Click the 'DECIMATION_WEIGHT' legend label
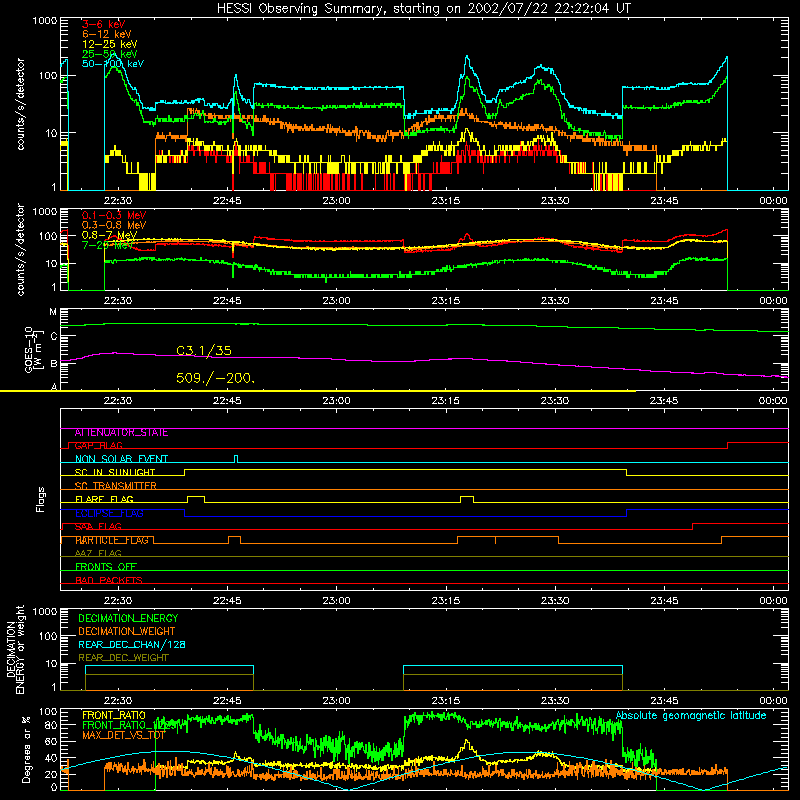Viewport: 800px width, 800px height. pyautogui.click(x=127, y=631)
